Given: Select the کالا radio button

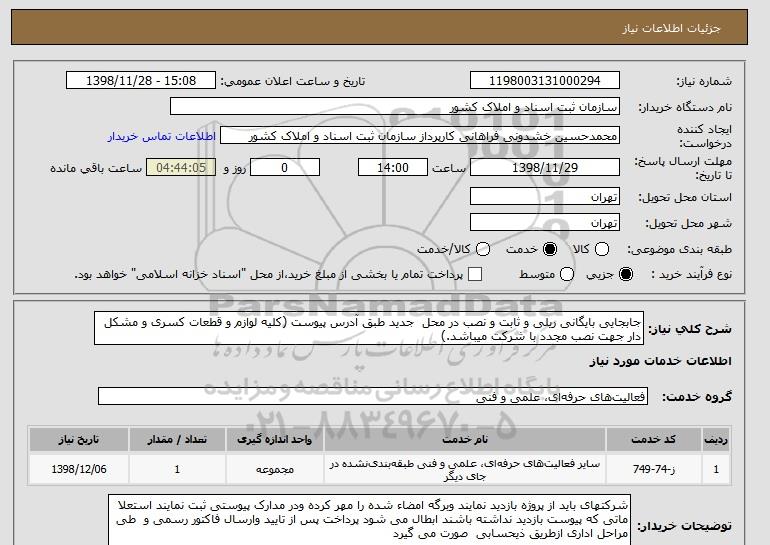Looking at the screenshot, I should click(602, 249).
